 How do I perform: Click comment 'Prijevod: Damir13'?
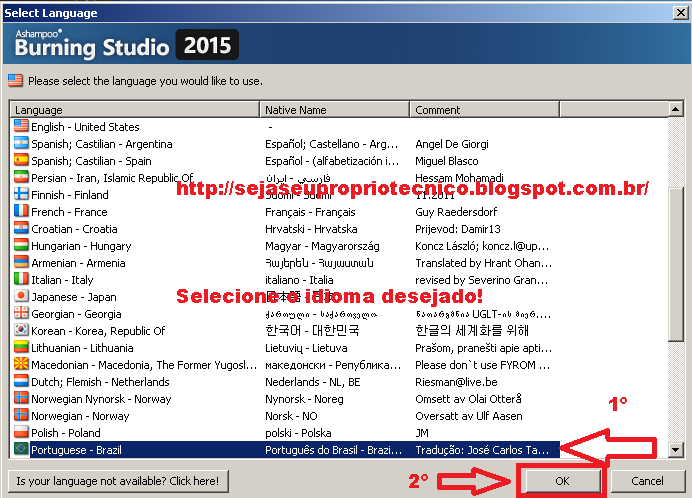(458, 229)
